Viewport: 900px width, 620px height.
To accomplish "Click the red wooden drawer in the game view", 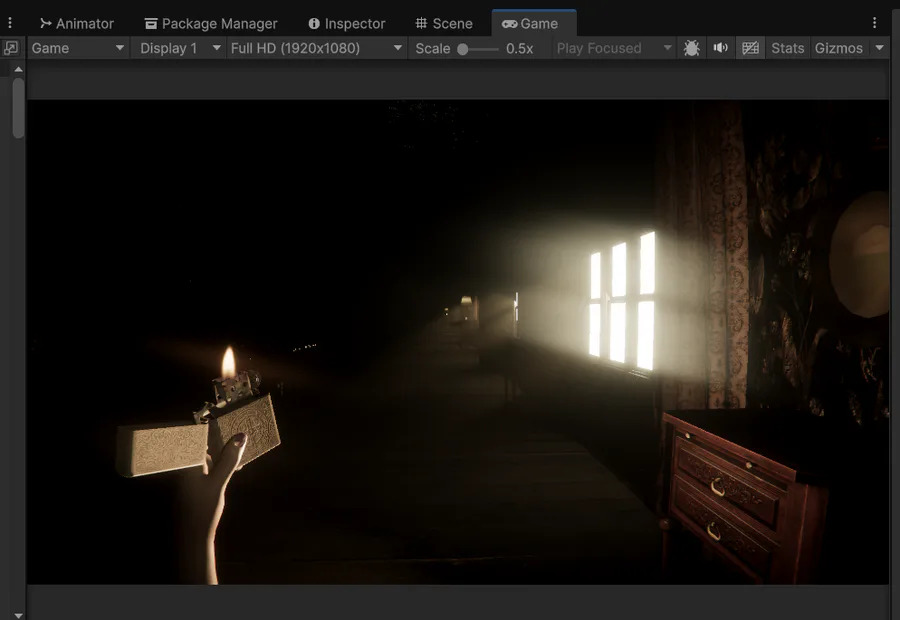I will (745, 495).
